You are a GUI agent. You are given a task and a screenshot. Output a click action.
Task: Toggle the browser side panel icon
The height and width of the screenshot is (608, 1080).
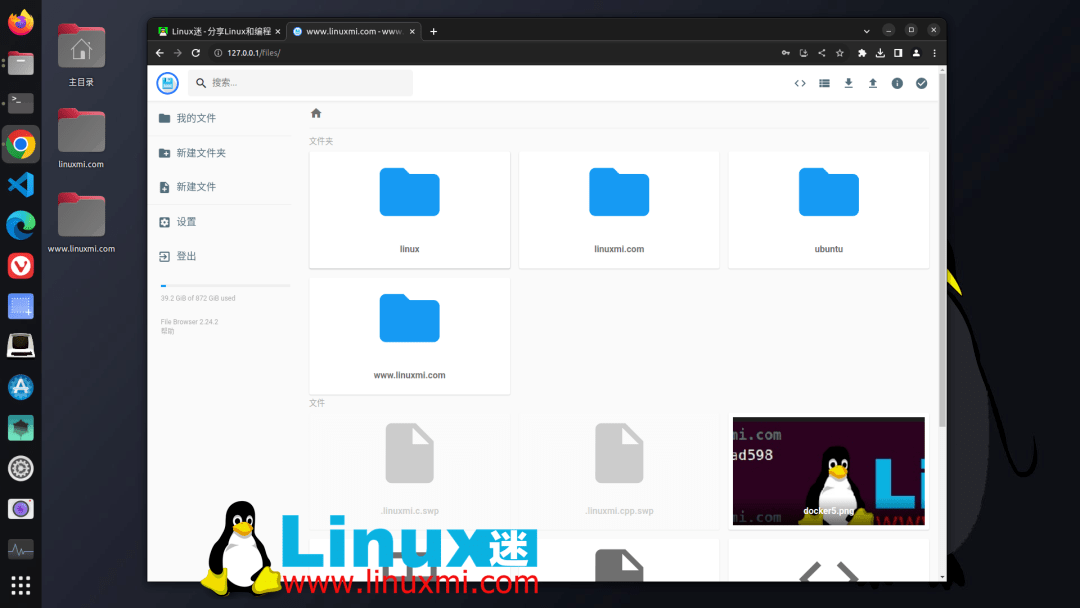(898, 53)
